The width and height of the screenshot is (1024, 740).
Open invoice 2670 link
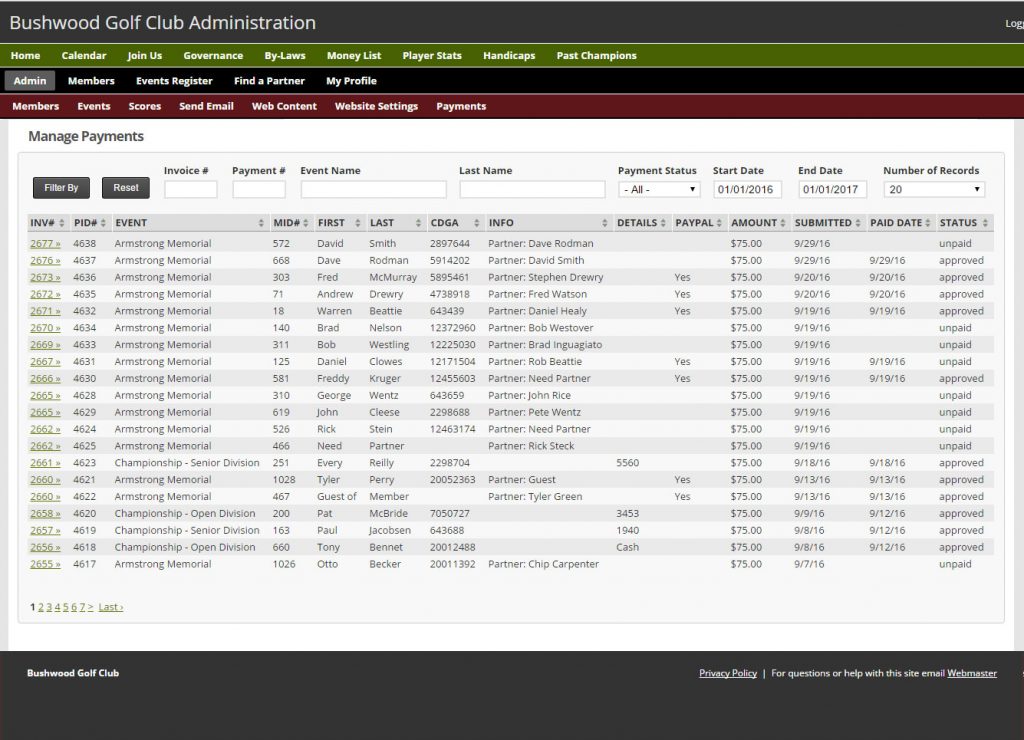(45, 329)
